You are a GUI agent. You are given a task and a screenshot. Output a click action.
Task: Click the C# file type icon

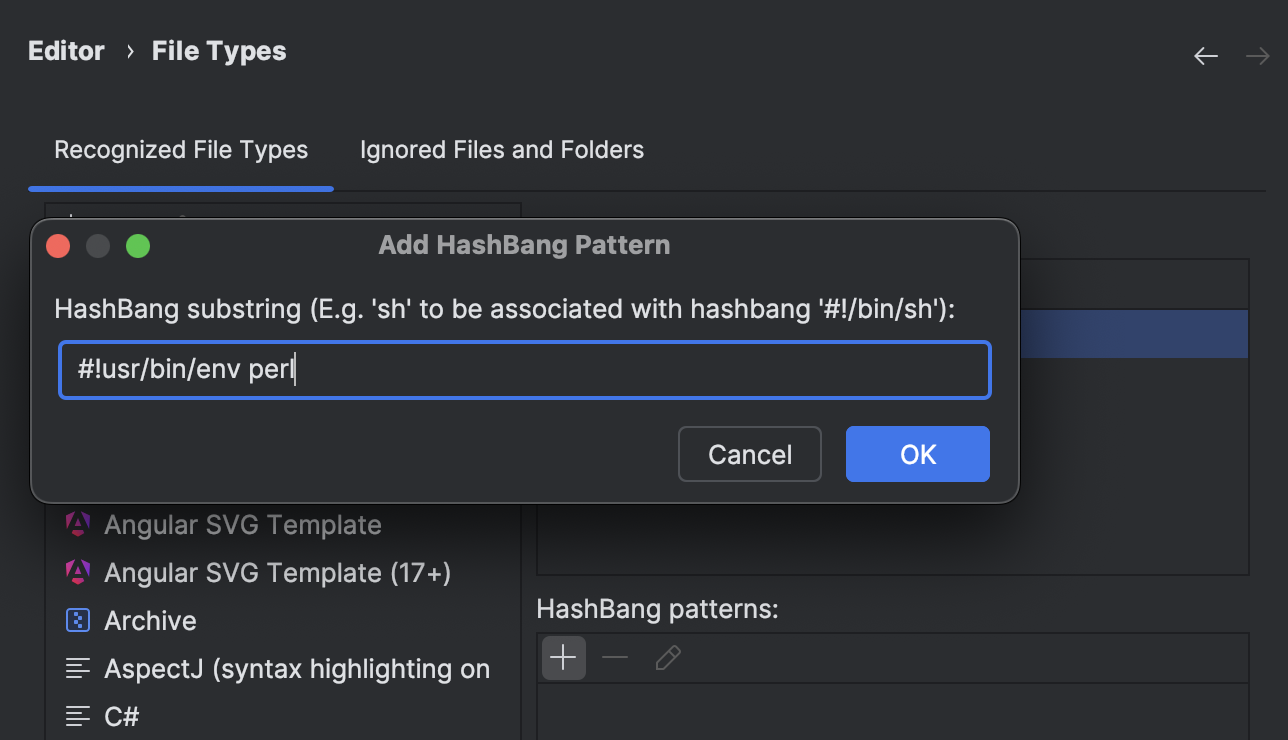coord(78,716)
